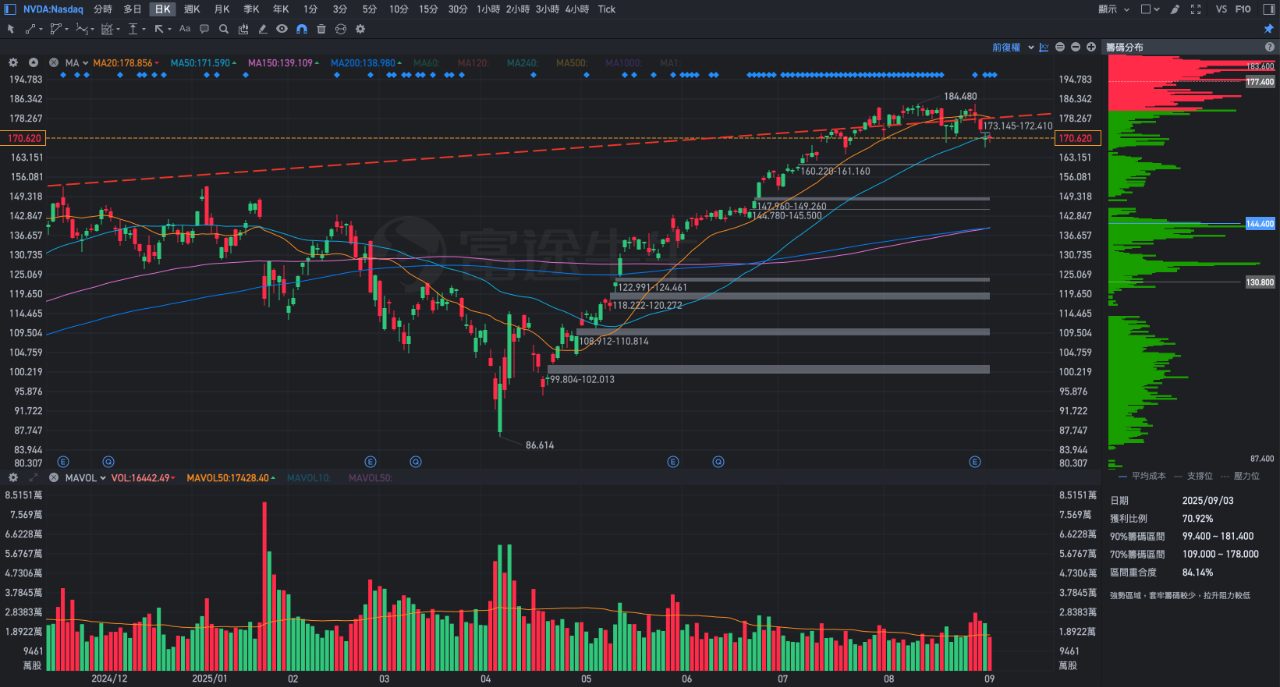Screen dimensions: 1280x687
Task: Select the cursor pointer tool
Action: point(11,29)
